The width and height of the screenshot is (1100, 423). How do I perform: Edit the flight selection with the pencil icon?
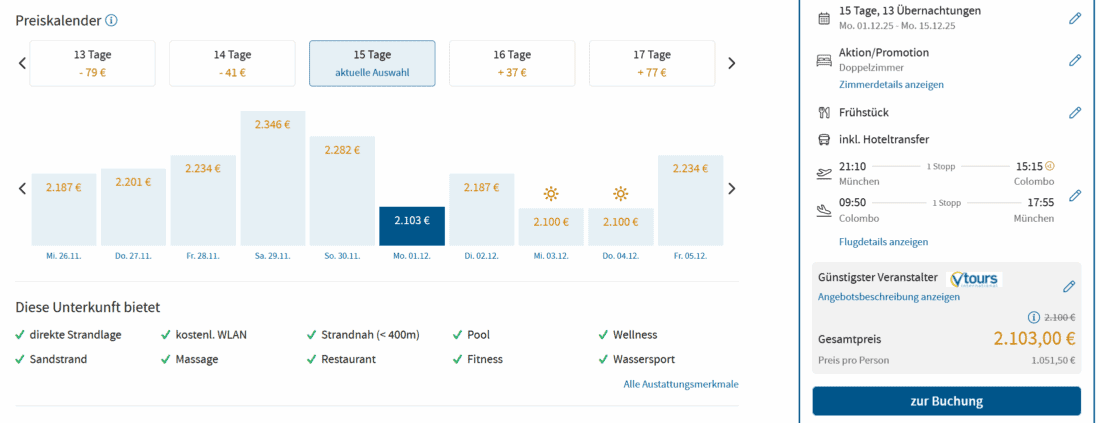click(x=1075, y=195)
